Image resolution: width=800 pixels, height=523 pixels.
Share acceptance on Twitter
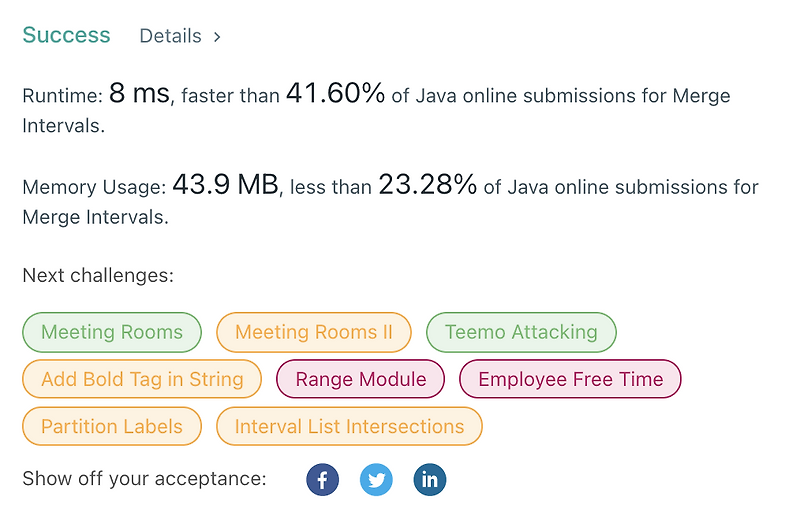point(376,480)
